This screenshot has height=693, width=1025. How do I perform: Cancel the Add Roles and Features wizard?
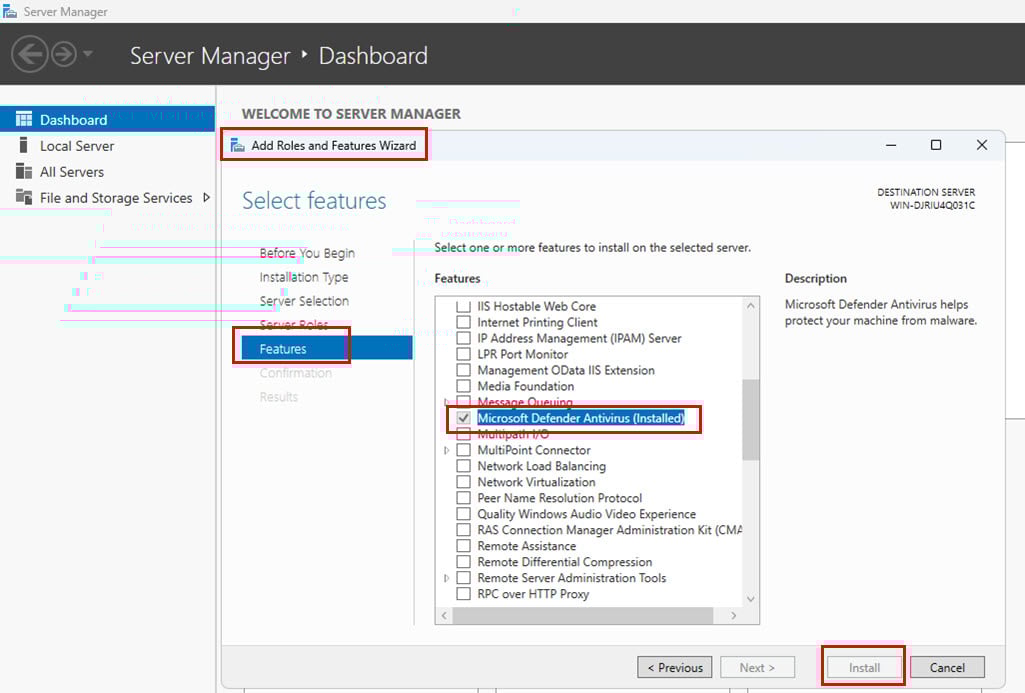point(946,667)
